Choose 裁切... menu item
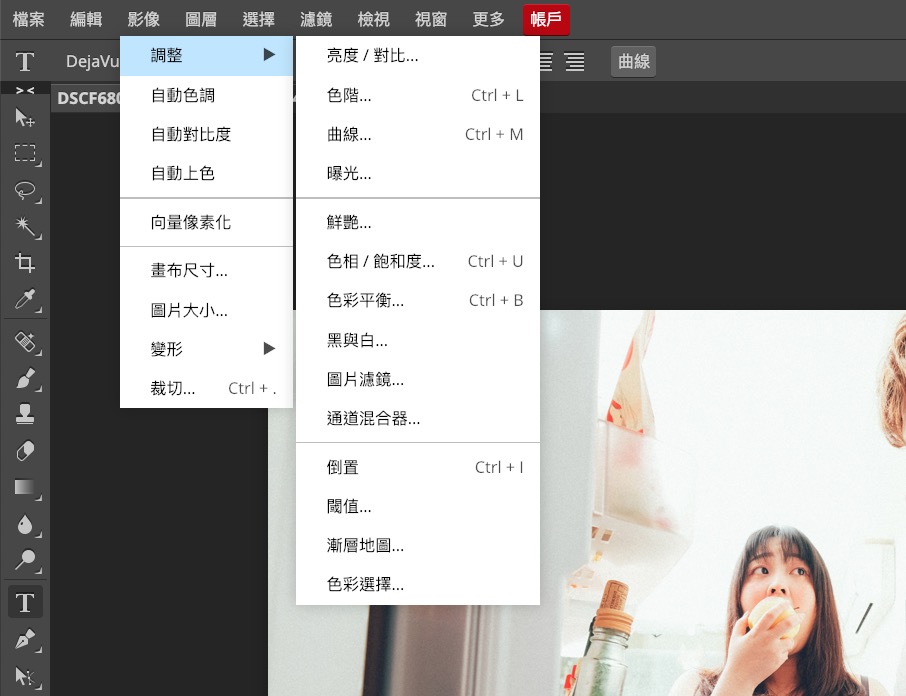 coord(206,388)
